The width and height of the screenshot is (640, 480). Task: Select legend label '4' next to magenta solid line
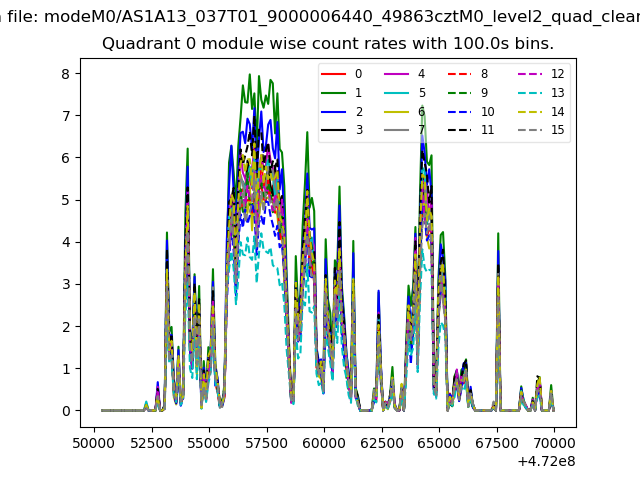(x=422, y=74)
